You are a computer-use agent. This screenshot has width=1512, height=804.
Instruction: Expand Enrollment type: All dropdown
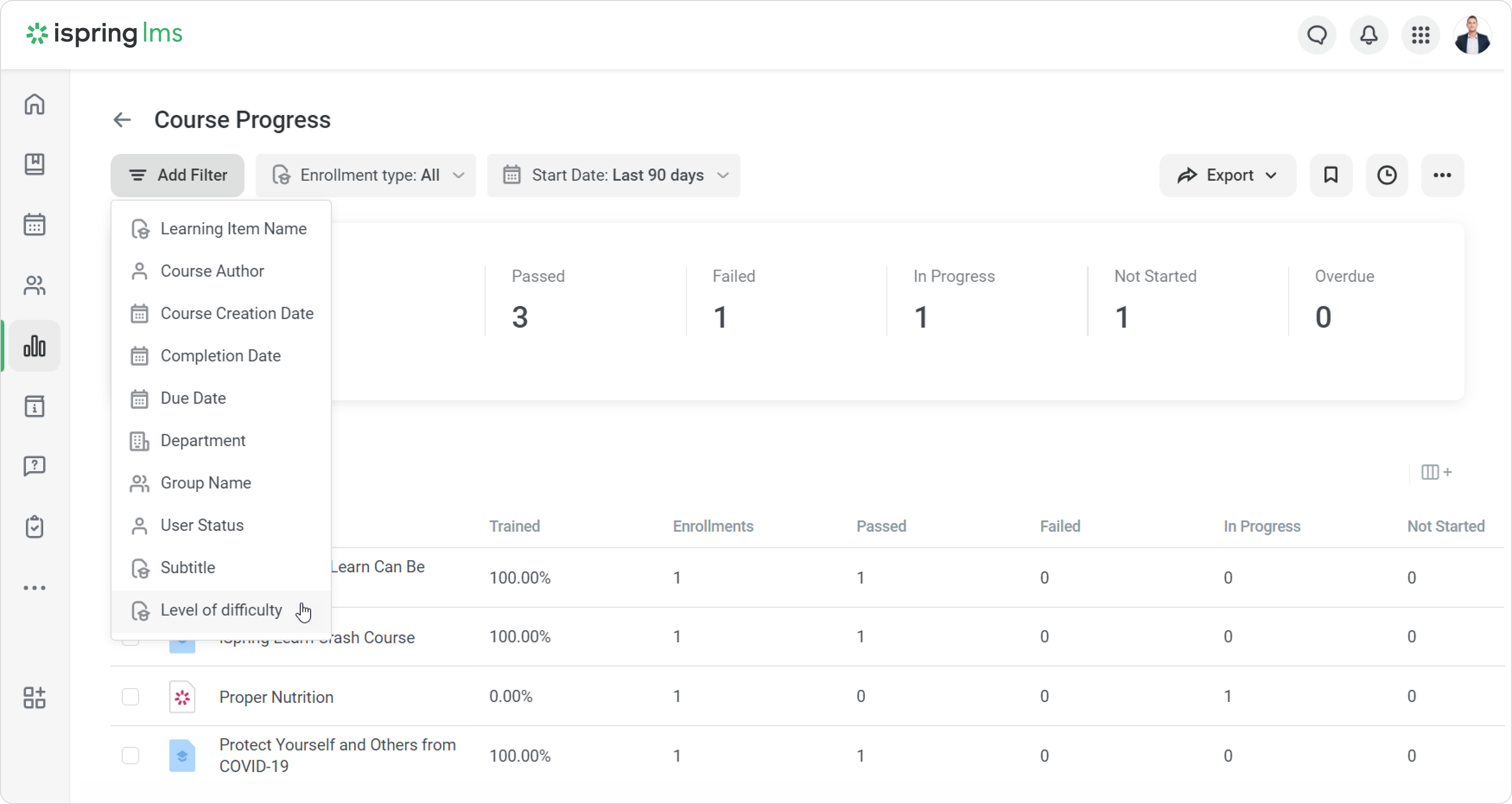(366, 175)
